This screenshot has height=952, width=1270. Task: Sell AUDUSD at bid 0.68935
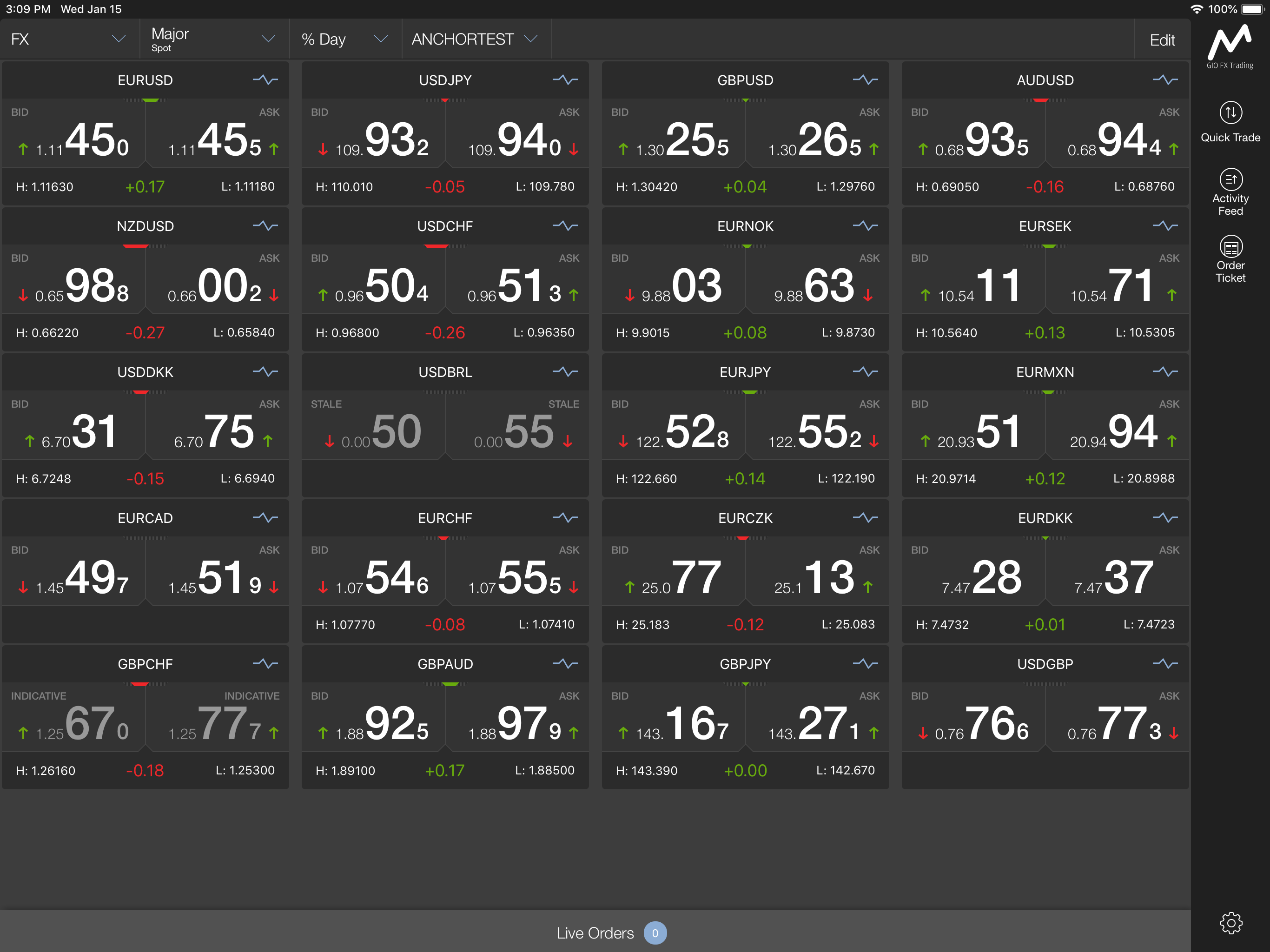coord(973,133)
